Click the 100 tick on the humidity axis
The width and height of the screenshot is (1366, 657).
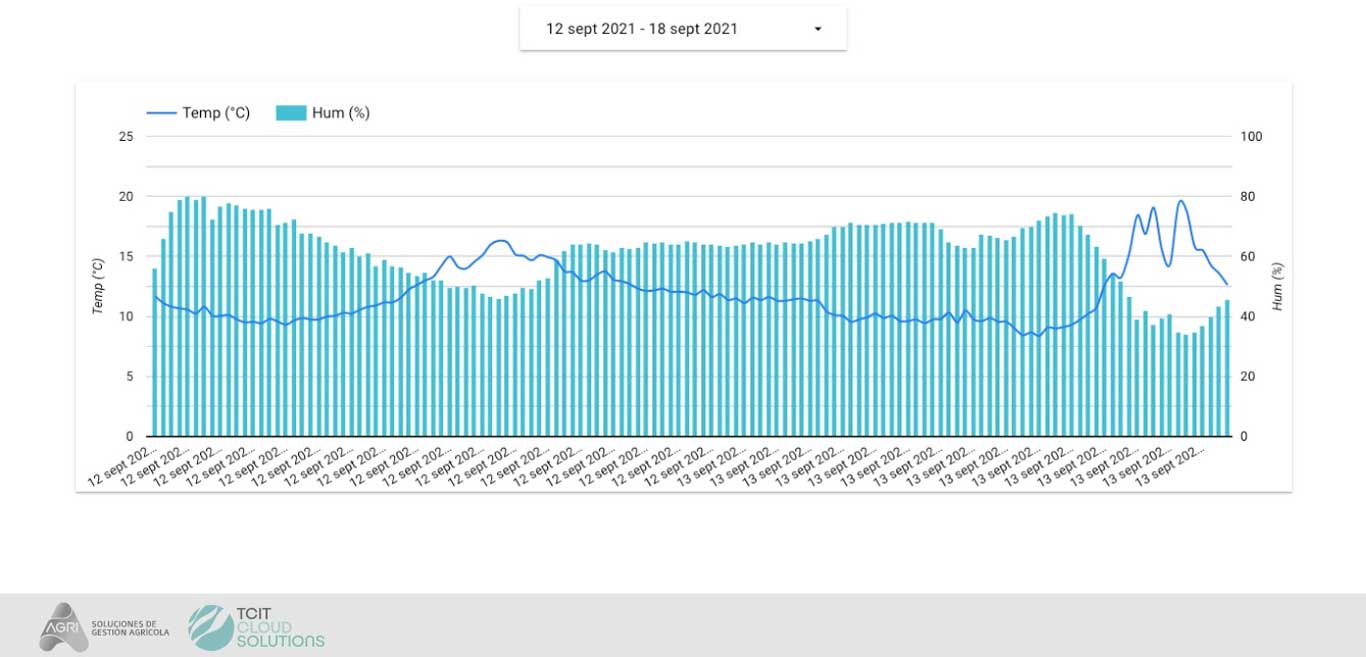pyautogui.click(x=1251, y=137)
